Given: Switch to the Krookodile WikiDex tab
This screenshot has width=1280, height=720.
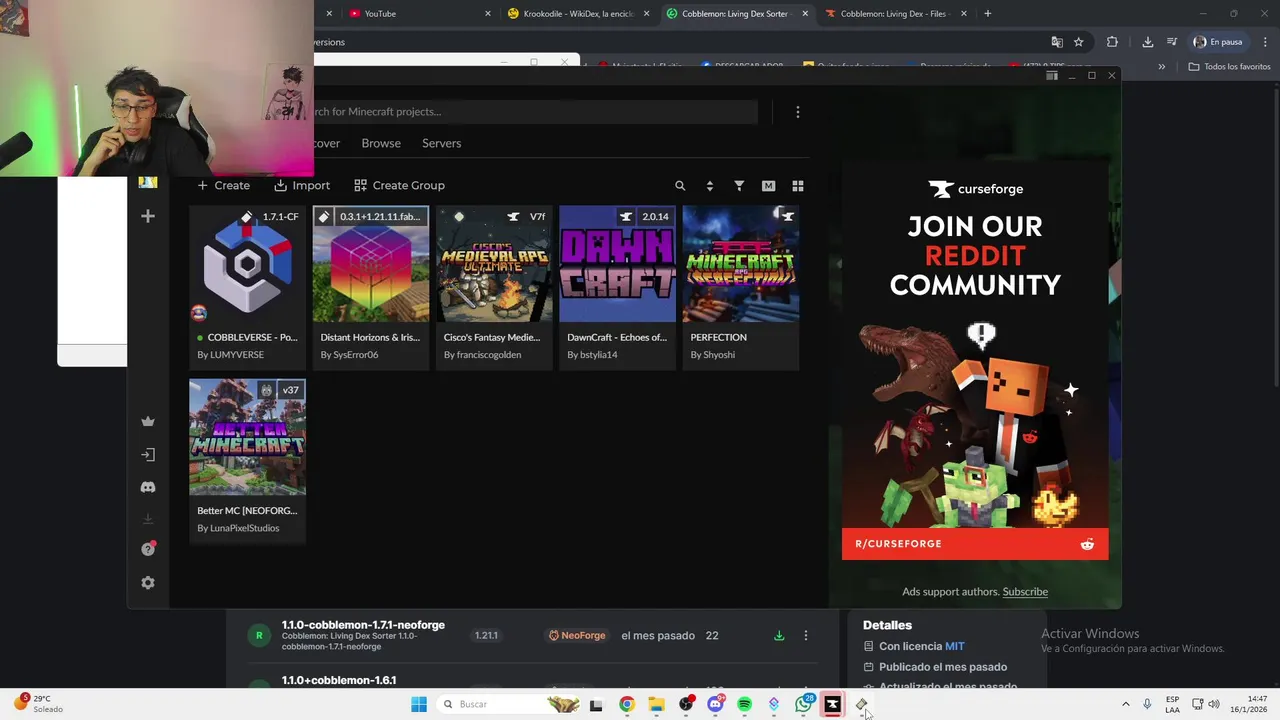Looking at the screenshot, I should 578,14.
